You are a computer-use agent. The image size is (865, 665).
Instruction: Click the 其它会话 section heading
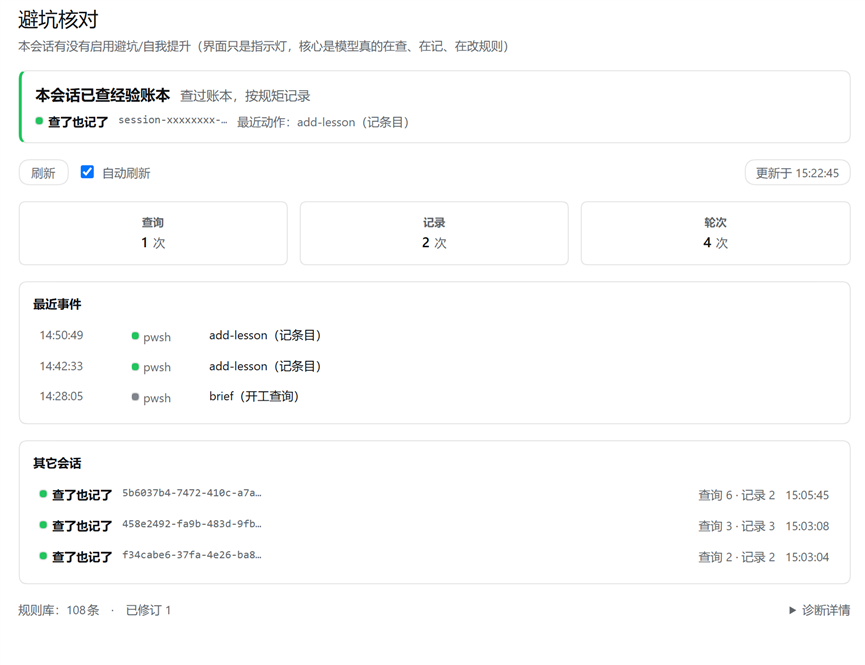(57, 463)
